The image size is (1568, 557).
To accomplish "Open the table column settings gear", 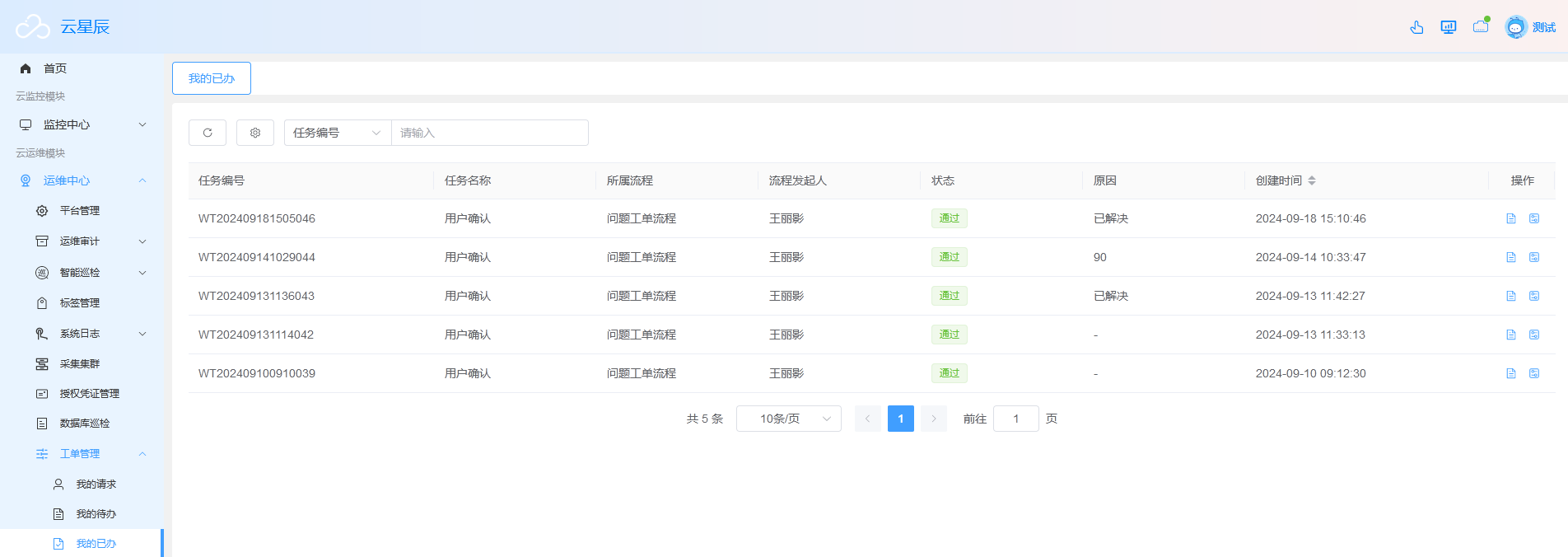I will (x=255, y=133).
